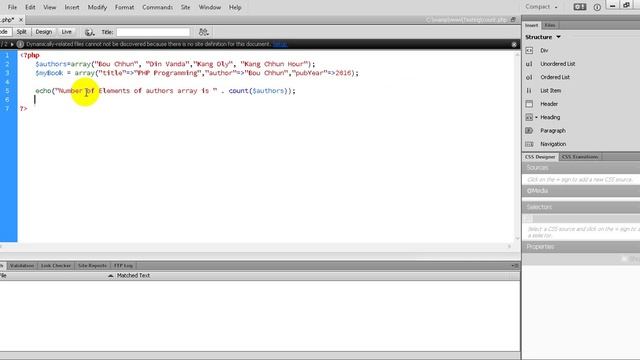Expand the Properties section header
The image size is (640, 360).
pos(581,247)
